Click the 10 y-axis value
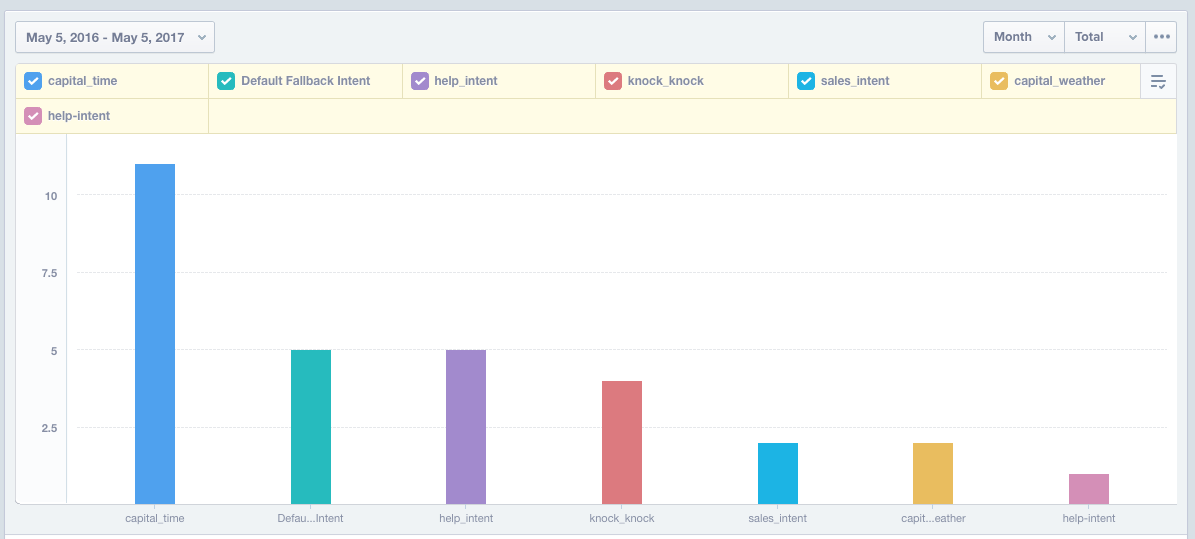Screen dimensions: 1195x539 (x=51, y=196)
